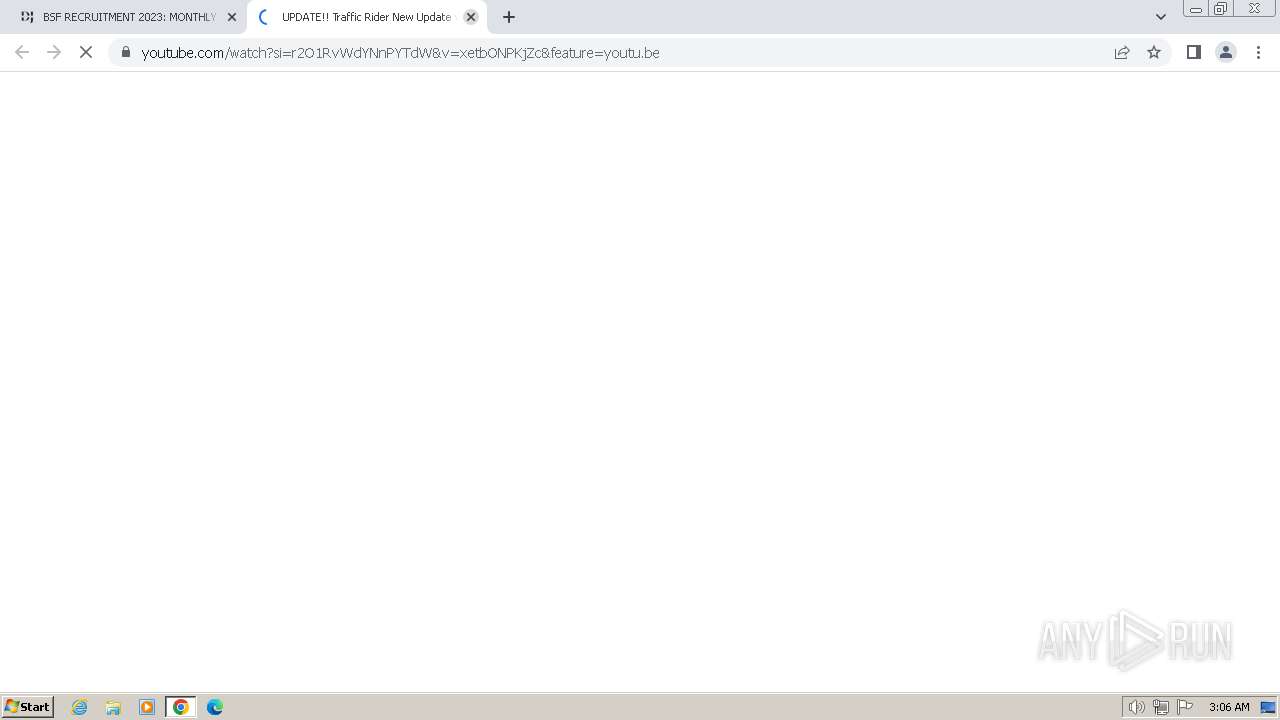
Task: Close the Traffic Rider New Update tab
Action: (x=471, y=17)
